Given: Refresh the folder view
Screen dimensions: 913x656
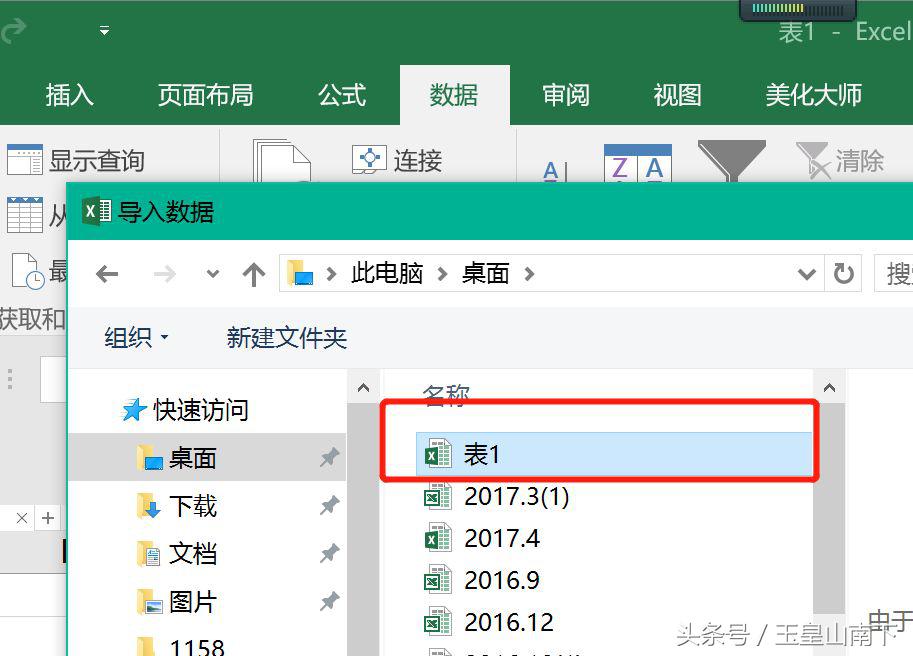Looking at the screenshot, I should [845, 272].
